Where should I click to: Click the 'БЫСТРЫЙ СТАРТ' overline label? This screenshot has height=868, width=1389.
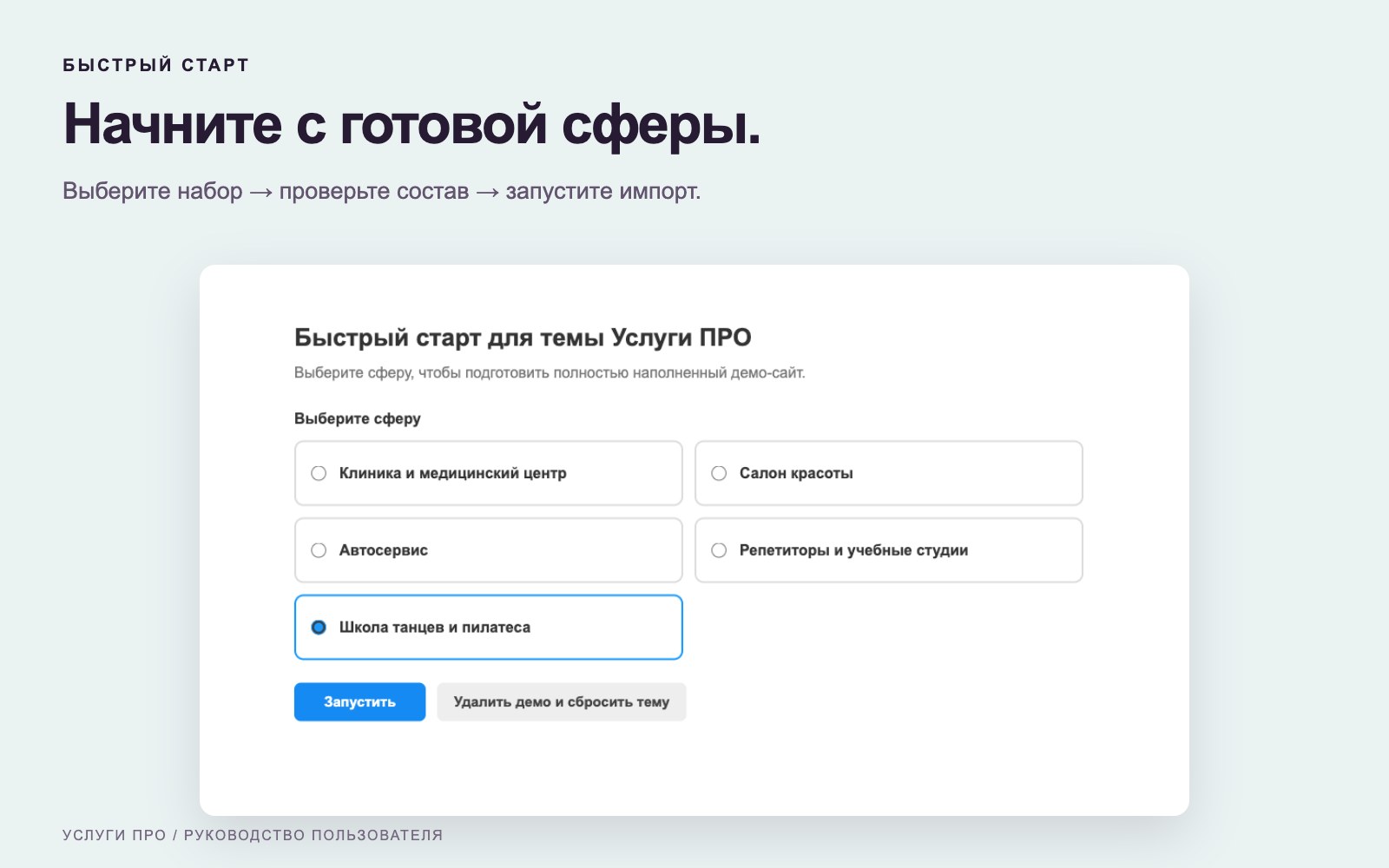point(156,65)
